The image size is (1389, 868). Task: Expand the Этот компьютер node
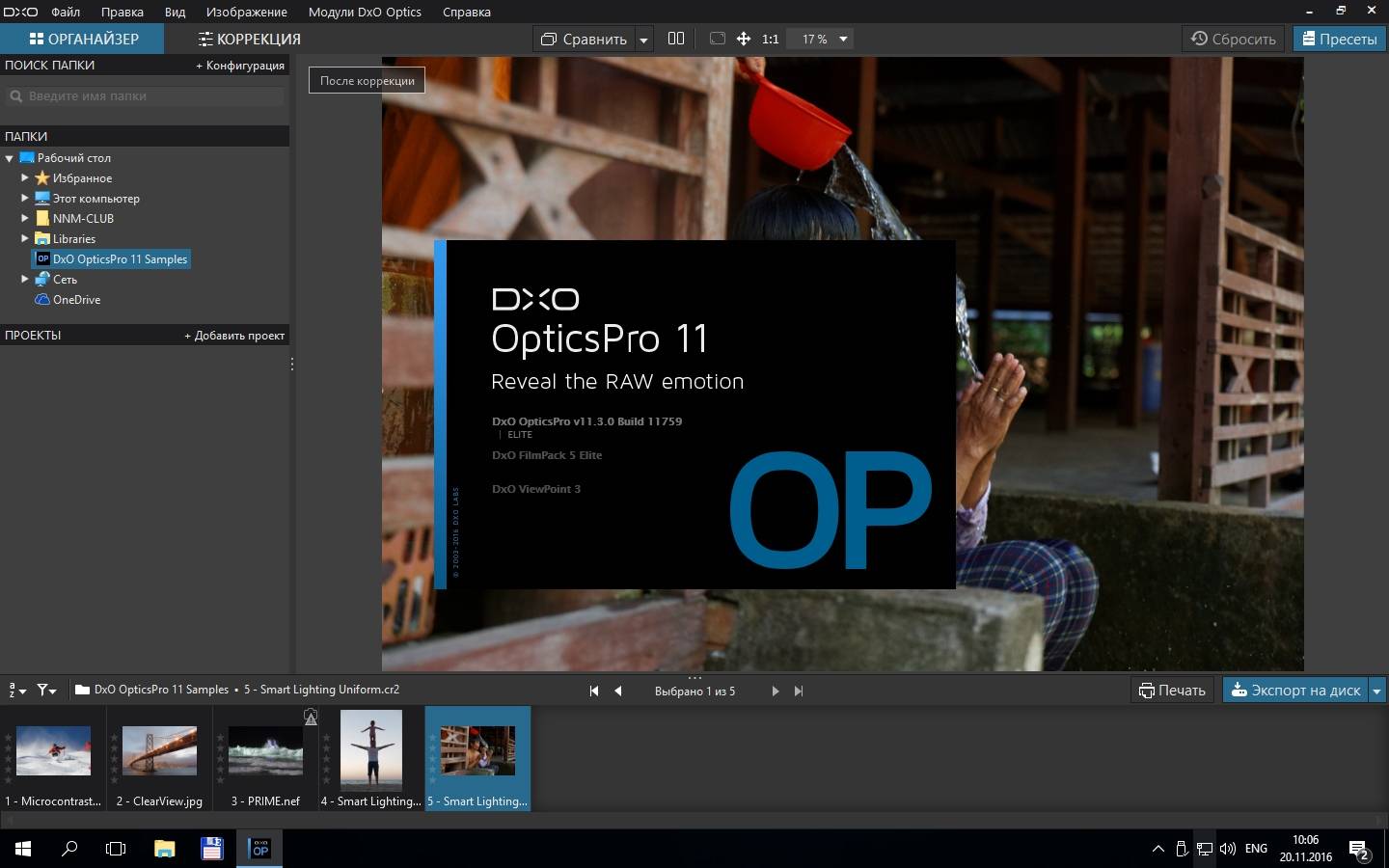pos(25,199)
